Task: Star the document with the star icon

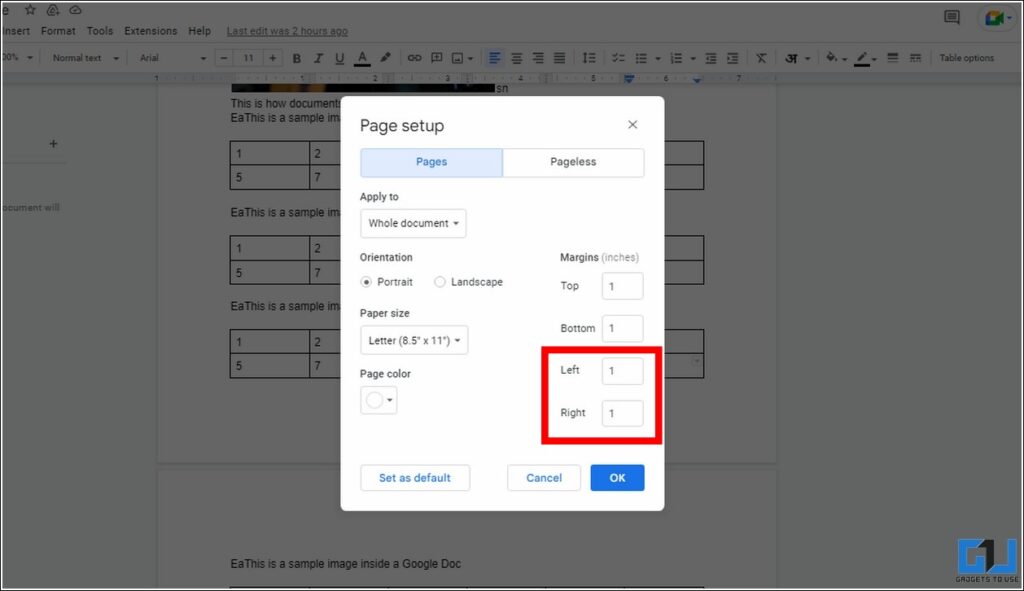Action: [30, 10]
